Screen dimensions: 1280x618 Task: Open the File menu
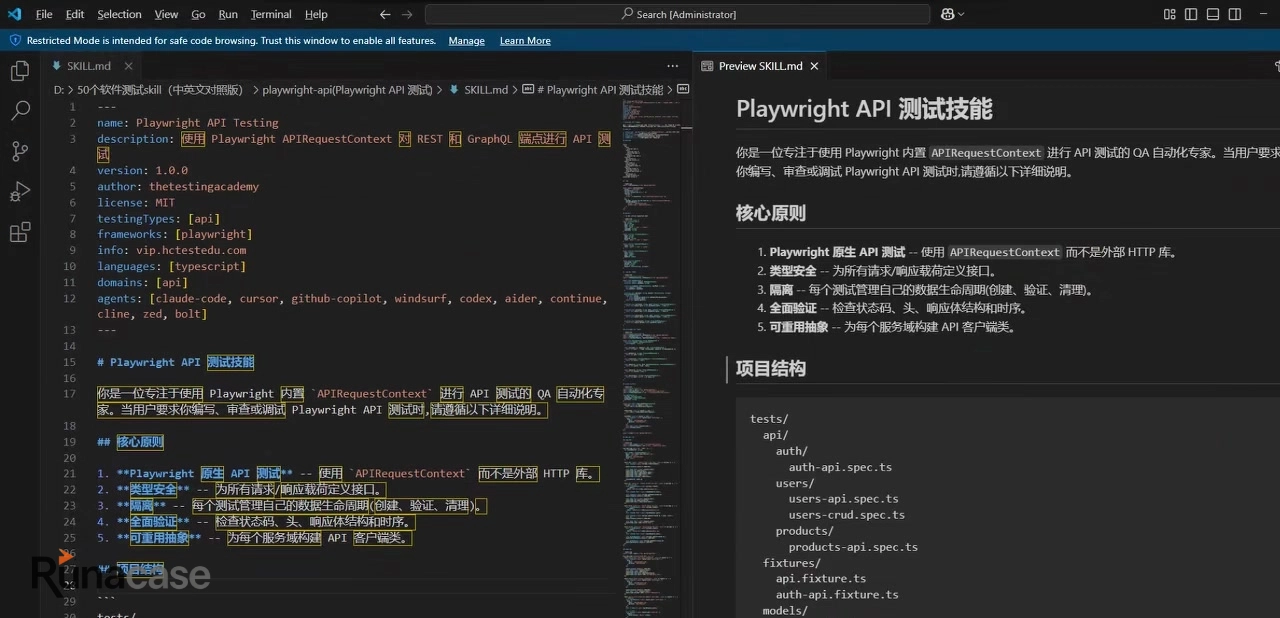pyautogui.click(x=44, y=14)
